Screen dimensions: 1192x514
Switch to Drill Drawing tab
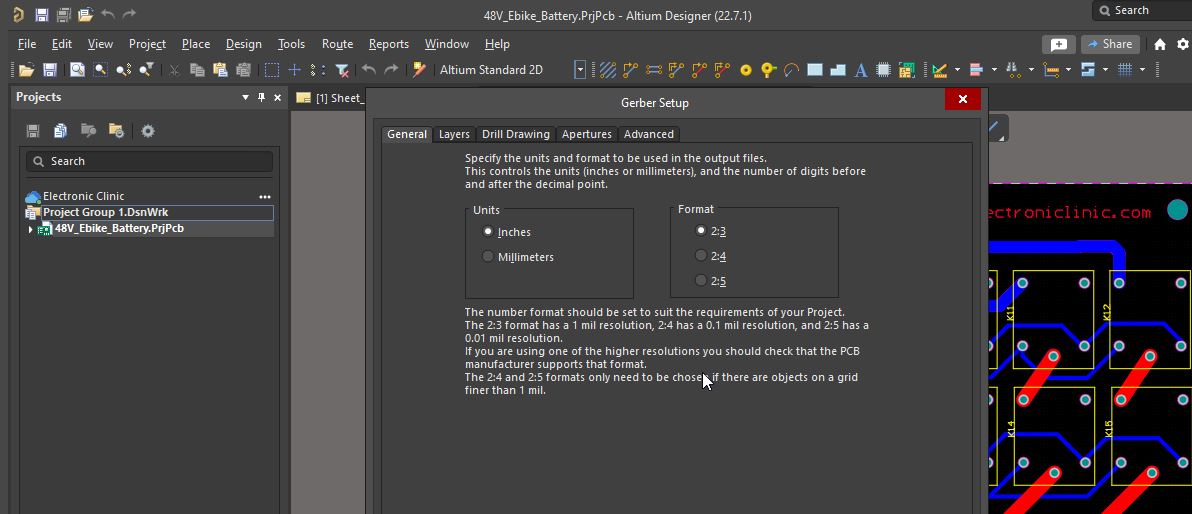click(x=515, y=134)
